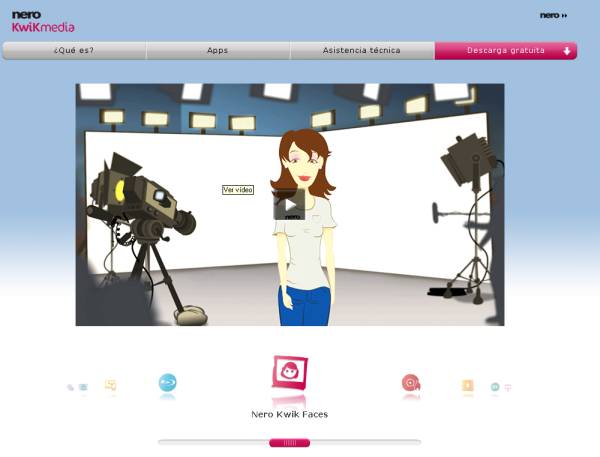The image size is (600, 457).
Task: Select the orange square app icon
Action: pos(468,385)
